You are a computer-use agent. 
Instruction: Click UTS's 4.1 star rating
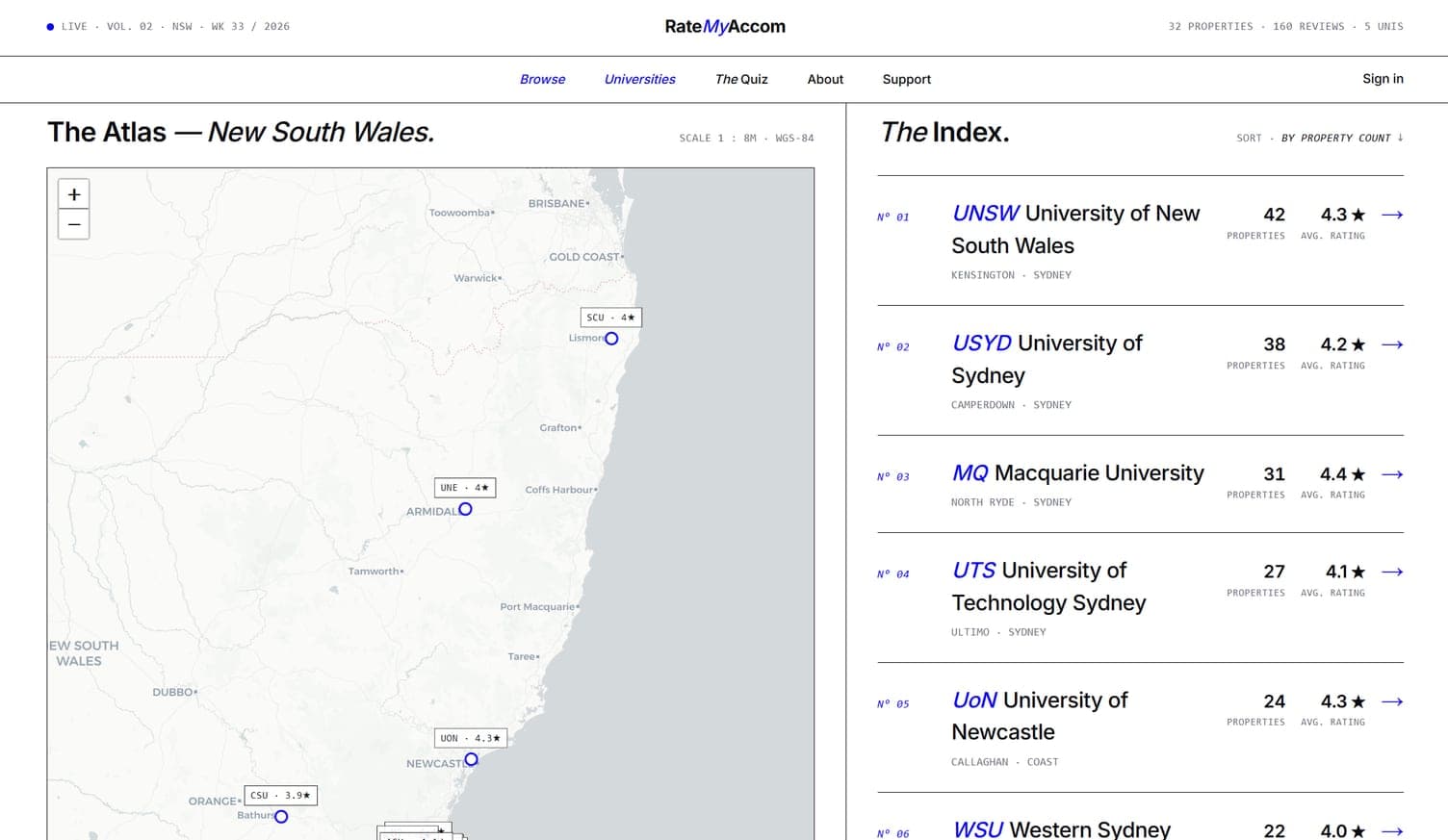pyautogui.click(x=1345, y=572)
